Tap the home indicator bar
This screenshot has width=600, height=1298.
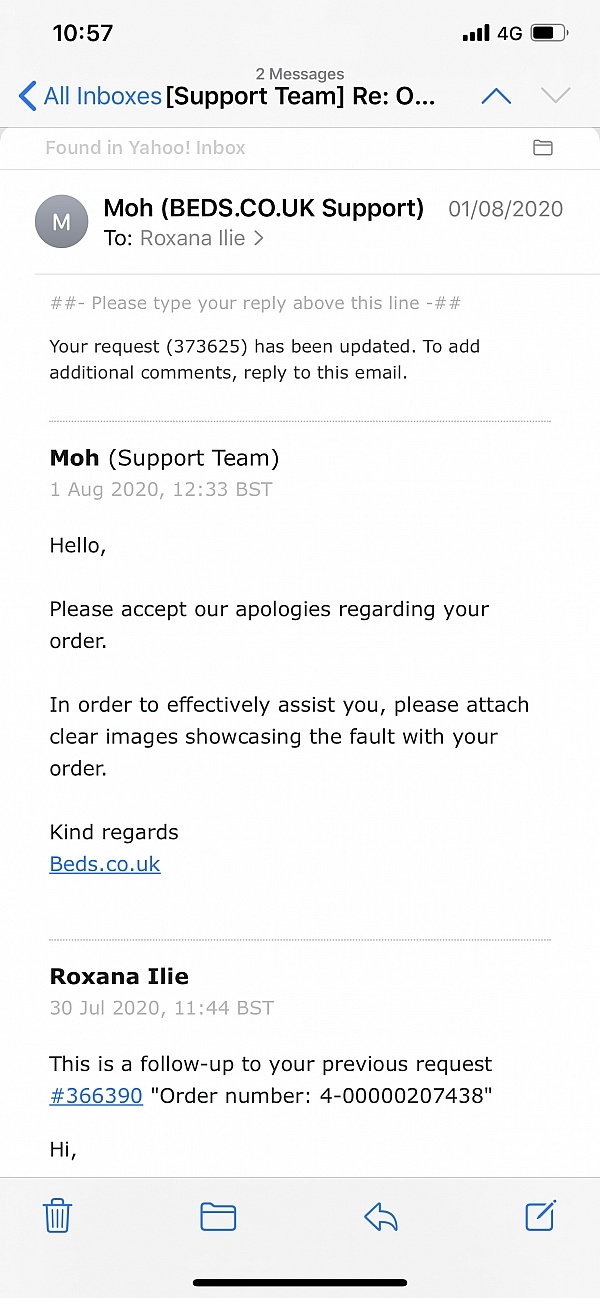coord(300,1282)
